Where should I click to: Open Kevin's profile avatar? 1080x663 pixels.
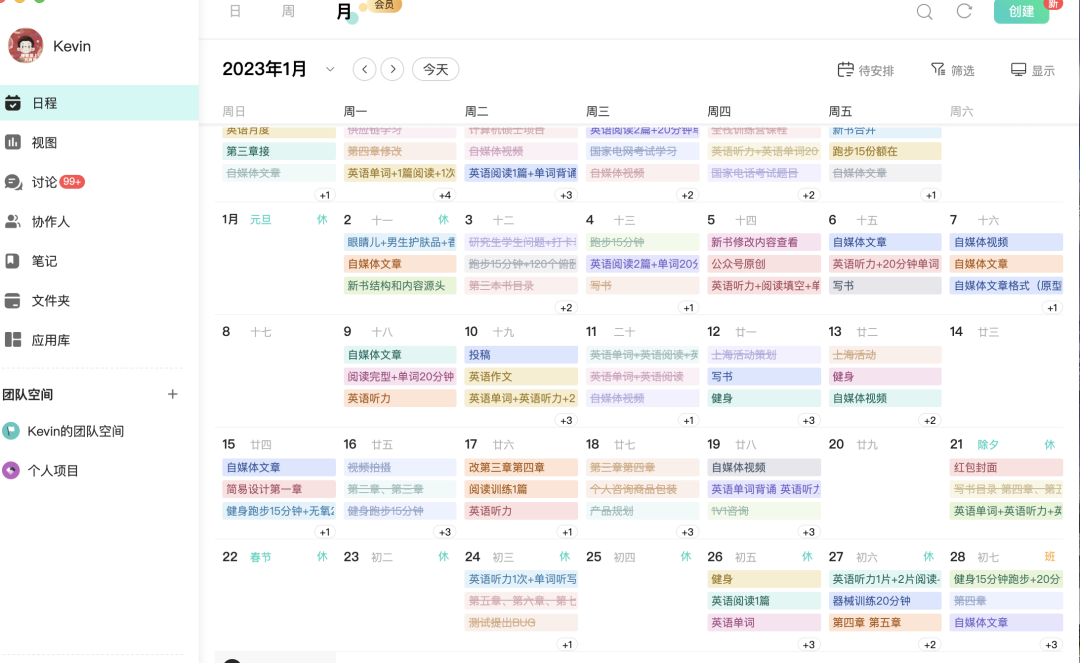pos(25,45)
